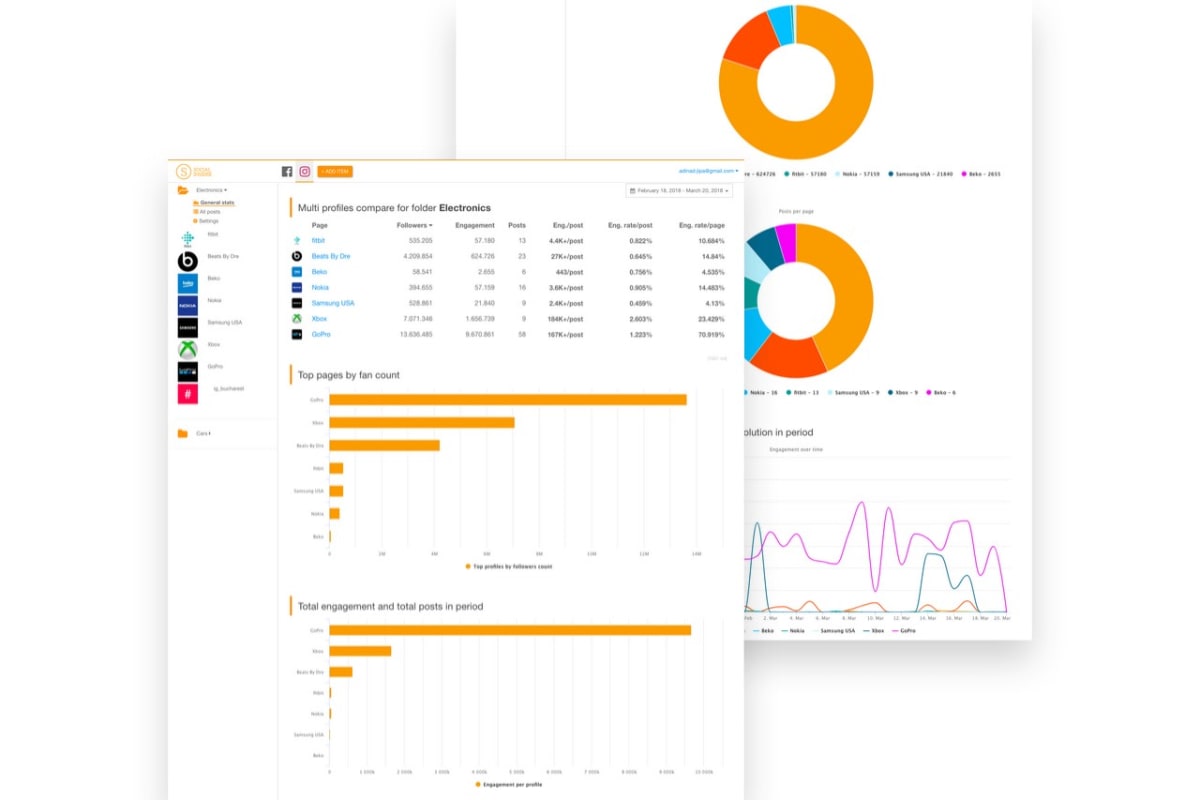Click the GoPro bar in fan count chart
1200x800 pixels.
(x=508, y=399)
